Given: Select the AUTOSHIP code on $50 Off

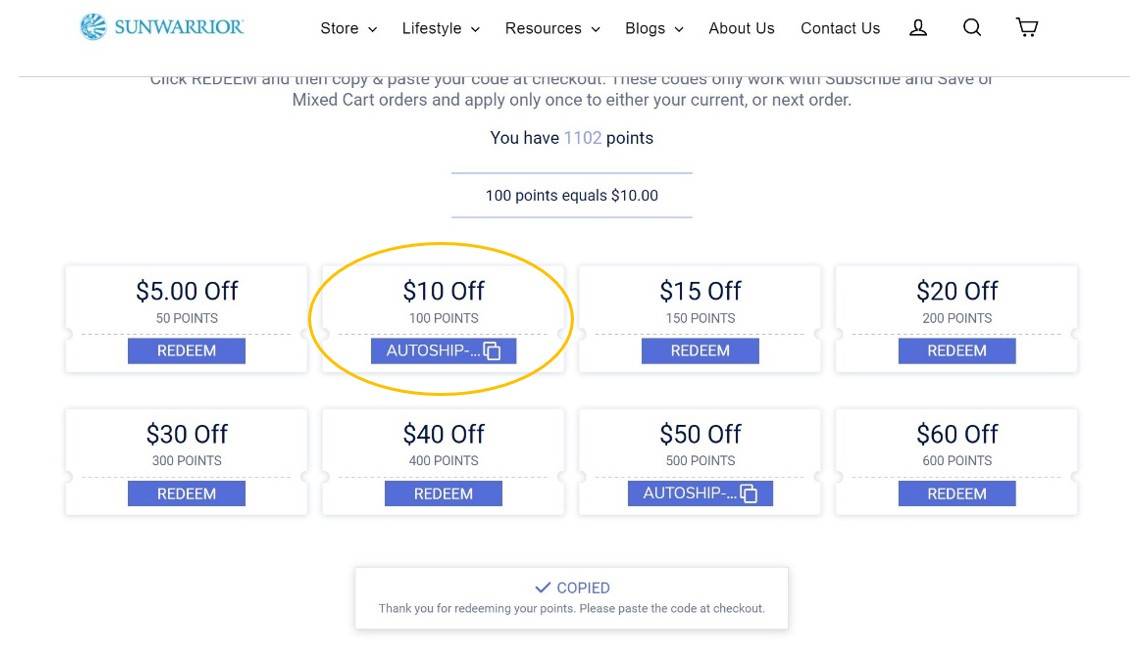Looking at the screenshot, I should coord(690,494).
